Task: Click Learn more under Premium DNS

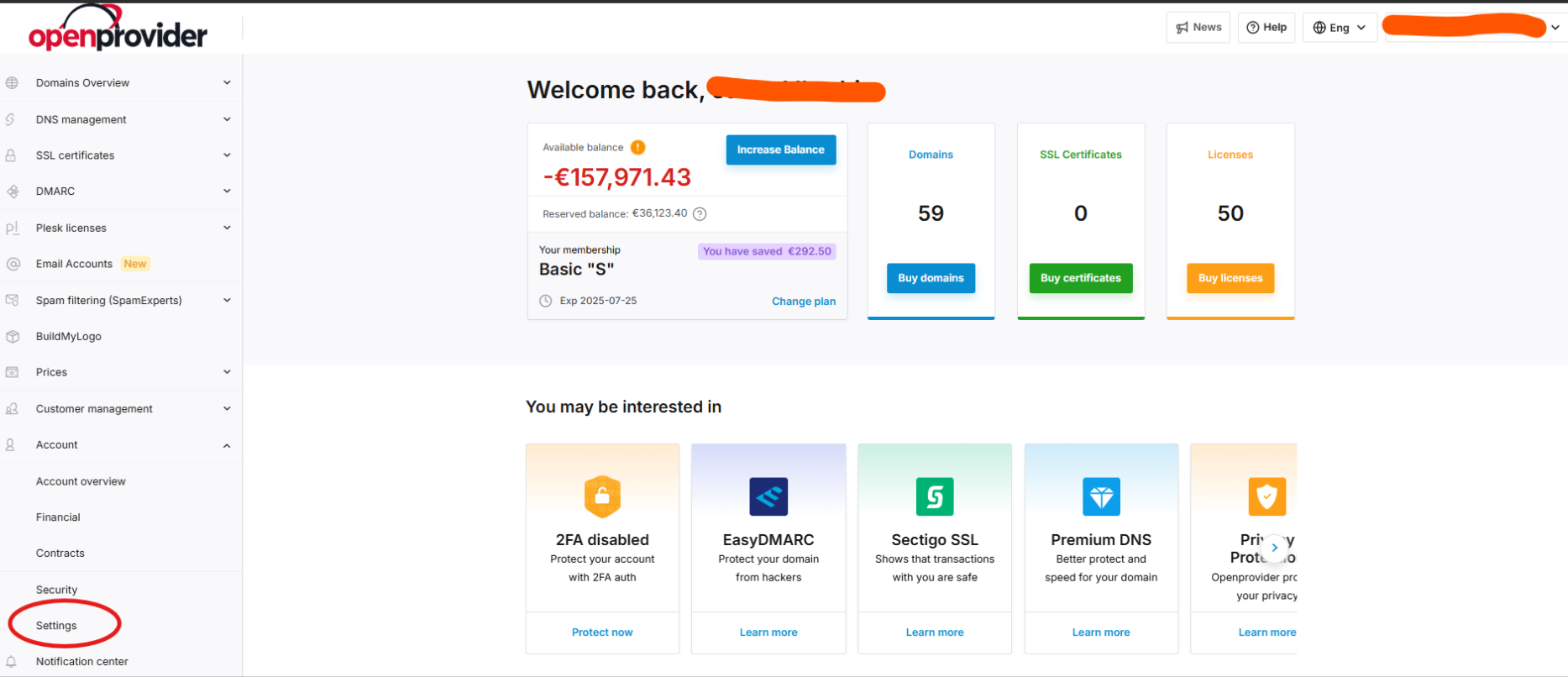Action: (1101, 632)
